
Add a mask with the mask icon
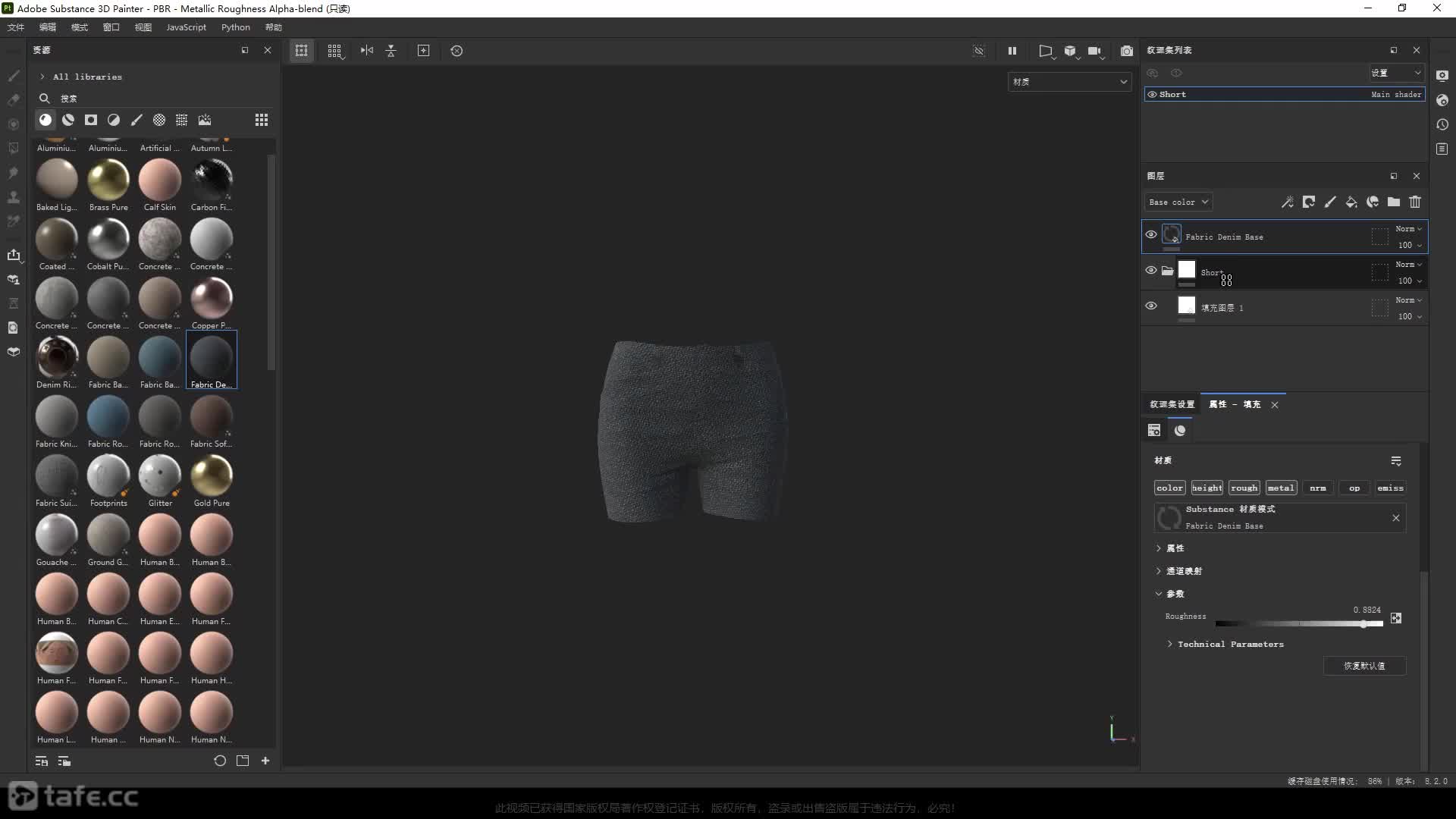point(1309,202)
